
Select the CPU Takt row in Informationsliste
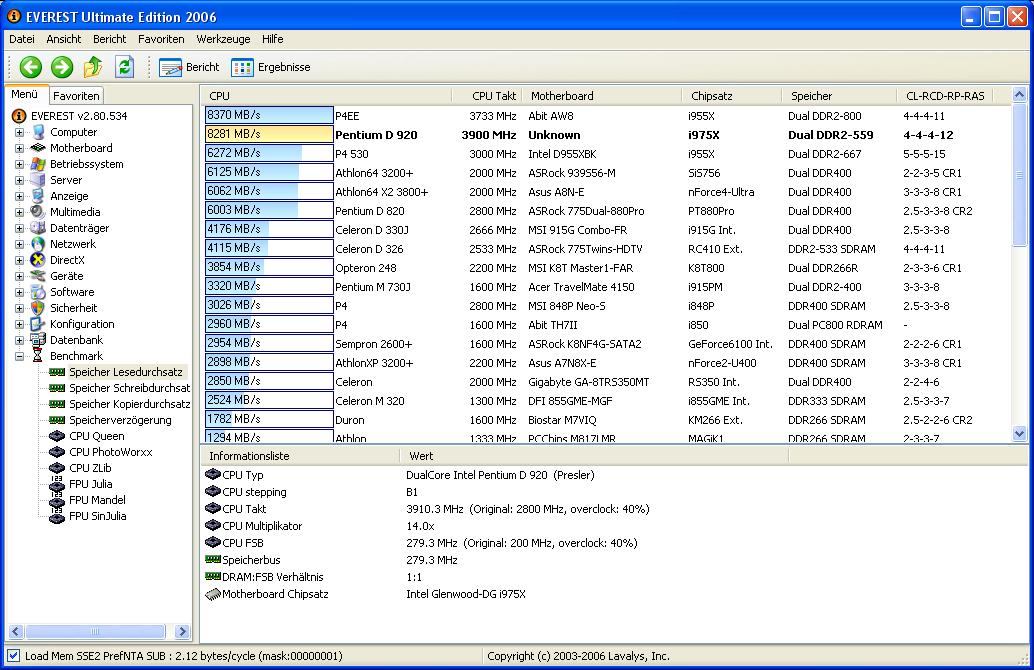pos(613,509)
